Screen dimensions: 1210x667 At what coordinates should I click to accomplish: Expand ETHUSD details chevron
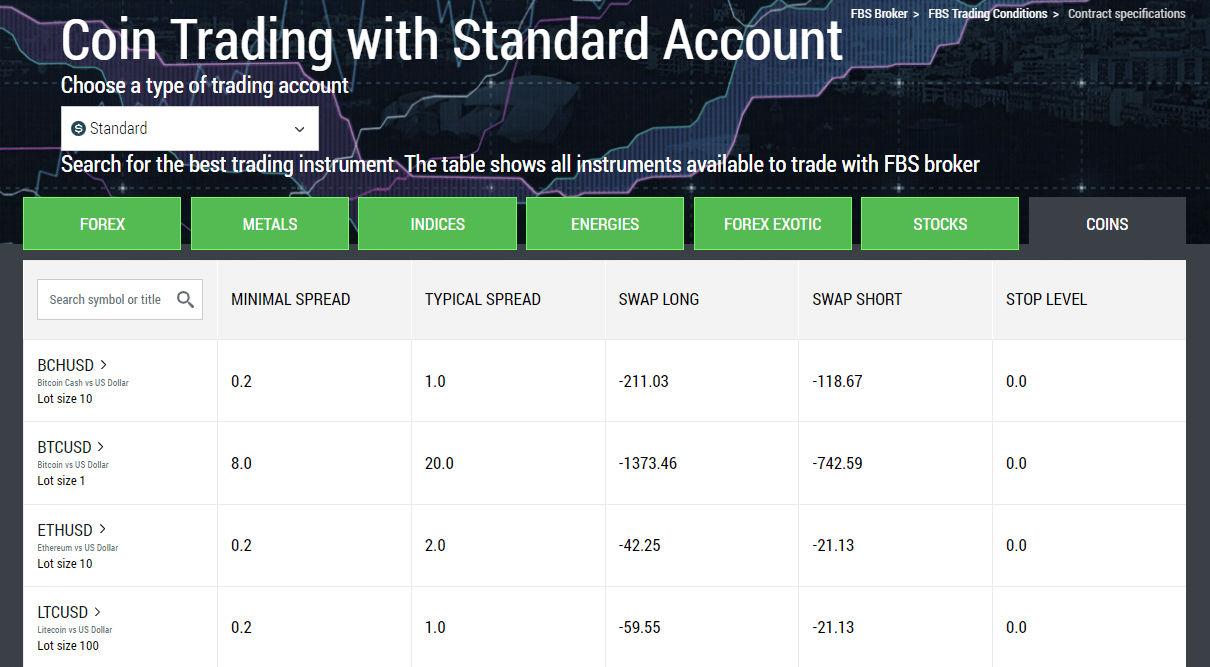(x=102, y=529)
